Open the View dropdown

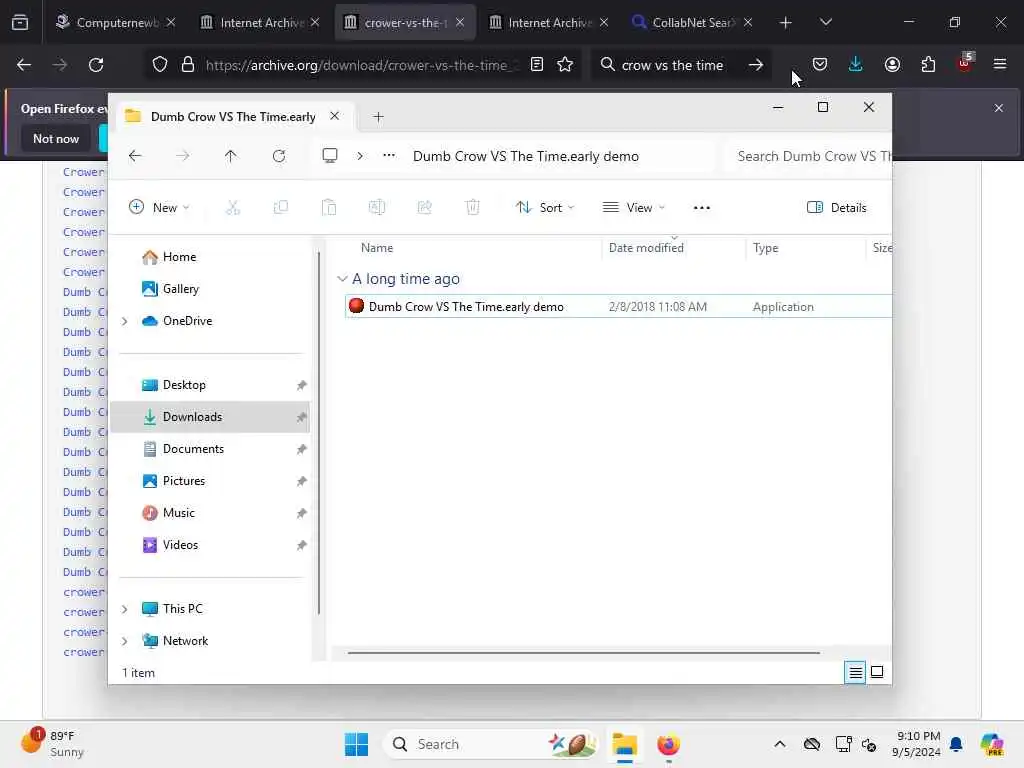[x=633, y=208]
